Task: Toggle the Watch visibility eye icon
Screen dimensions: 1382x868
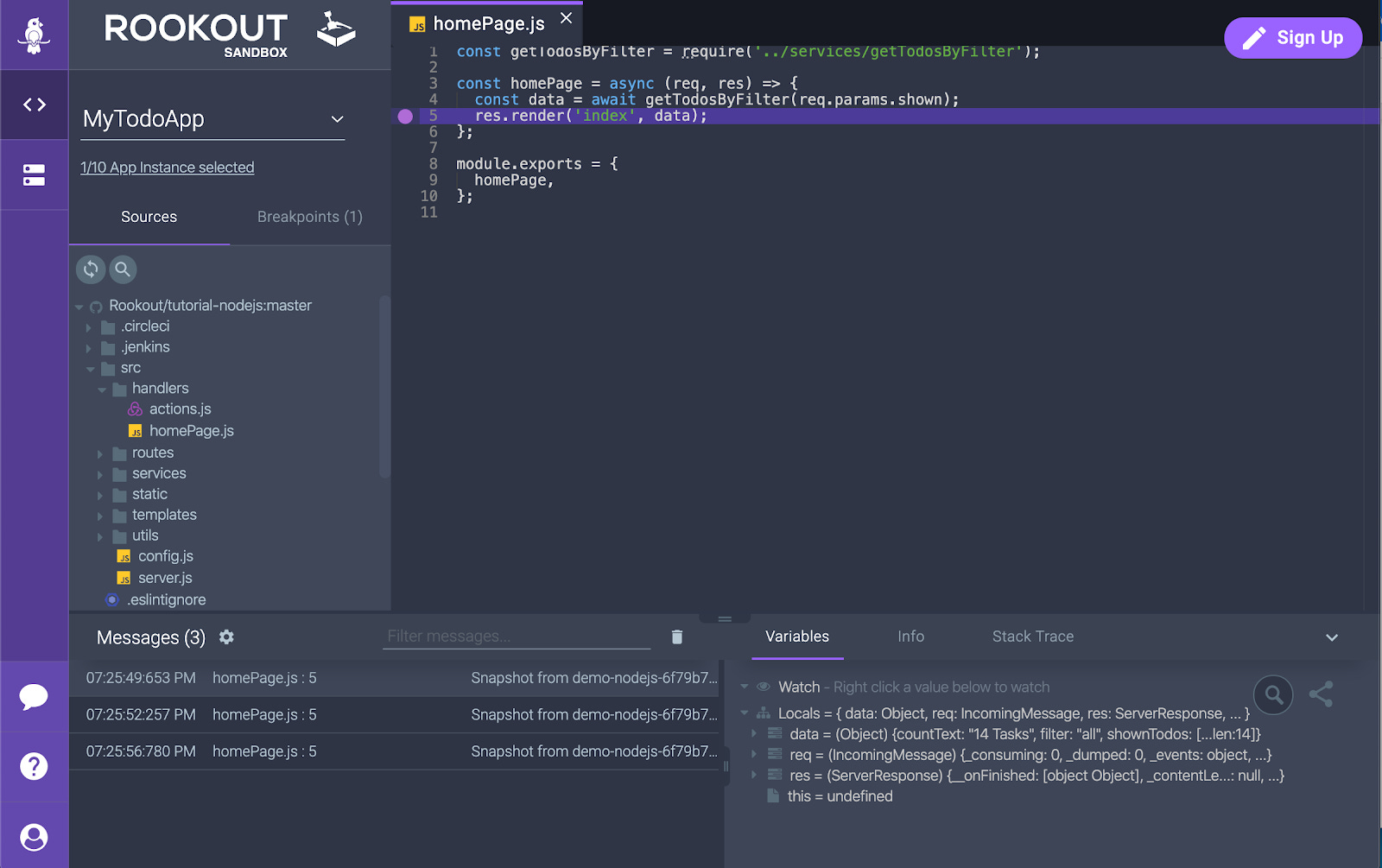Action: pos(763,686)
